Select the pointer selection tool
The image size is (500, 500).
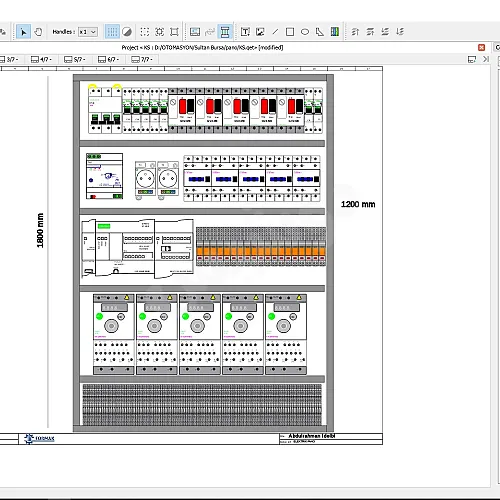click(x=23, y=32)
